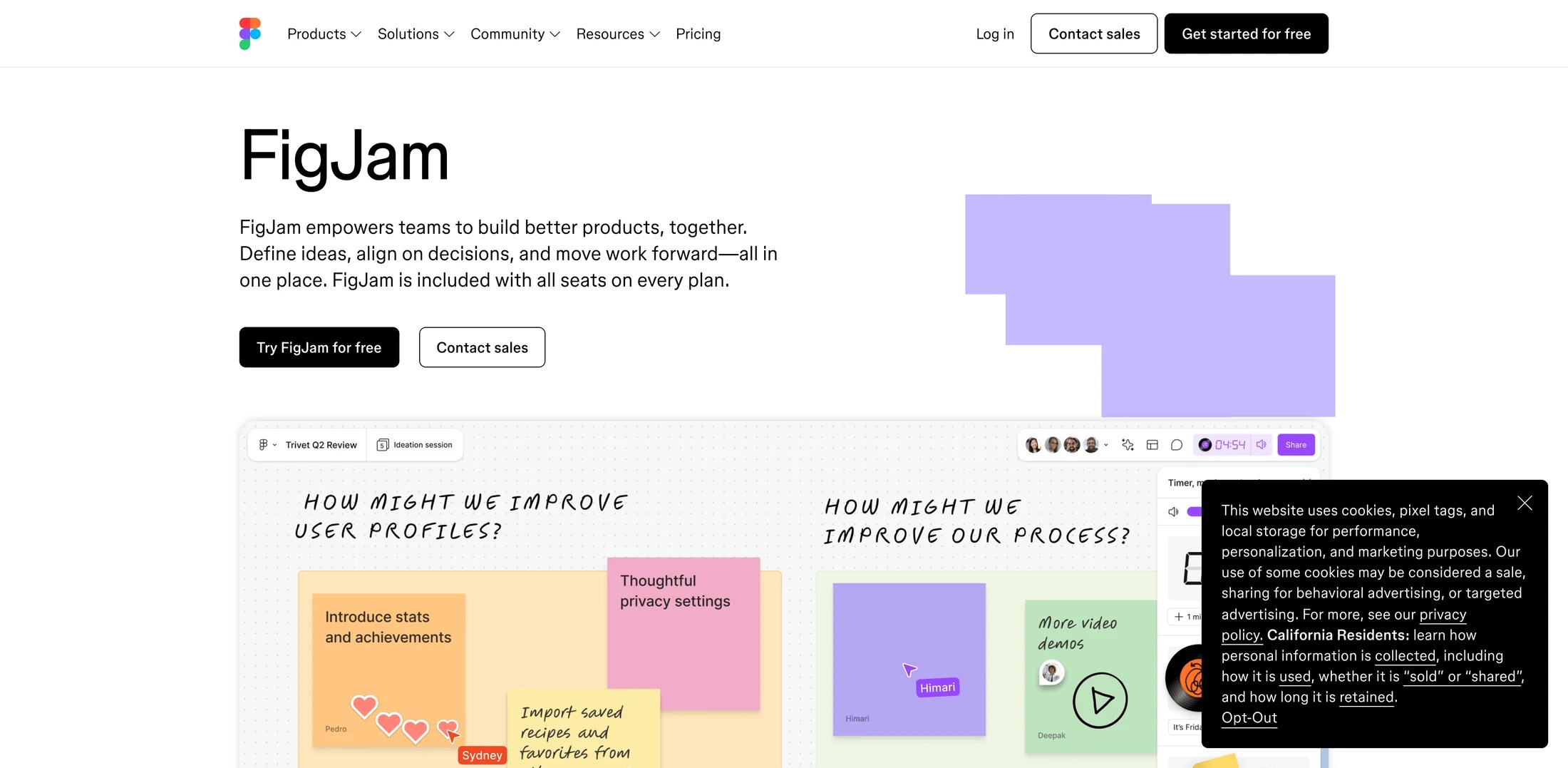
Task: Open the Resources menu
Action: coord(618,34)
